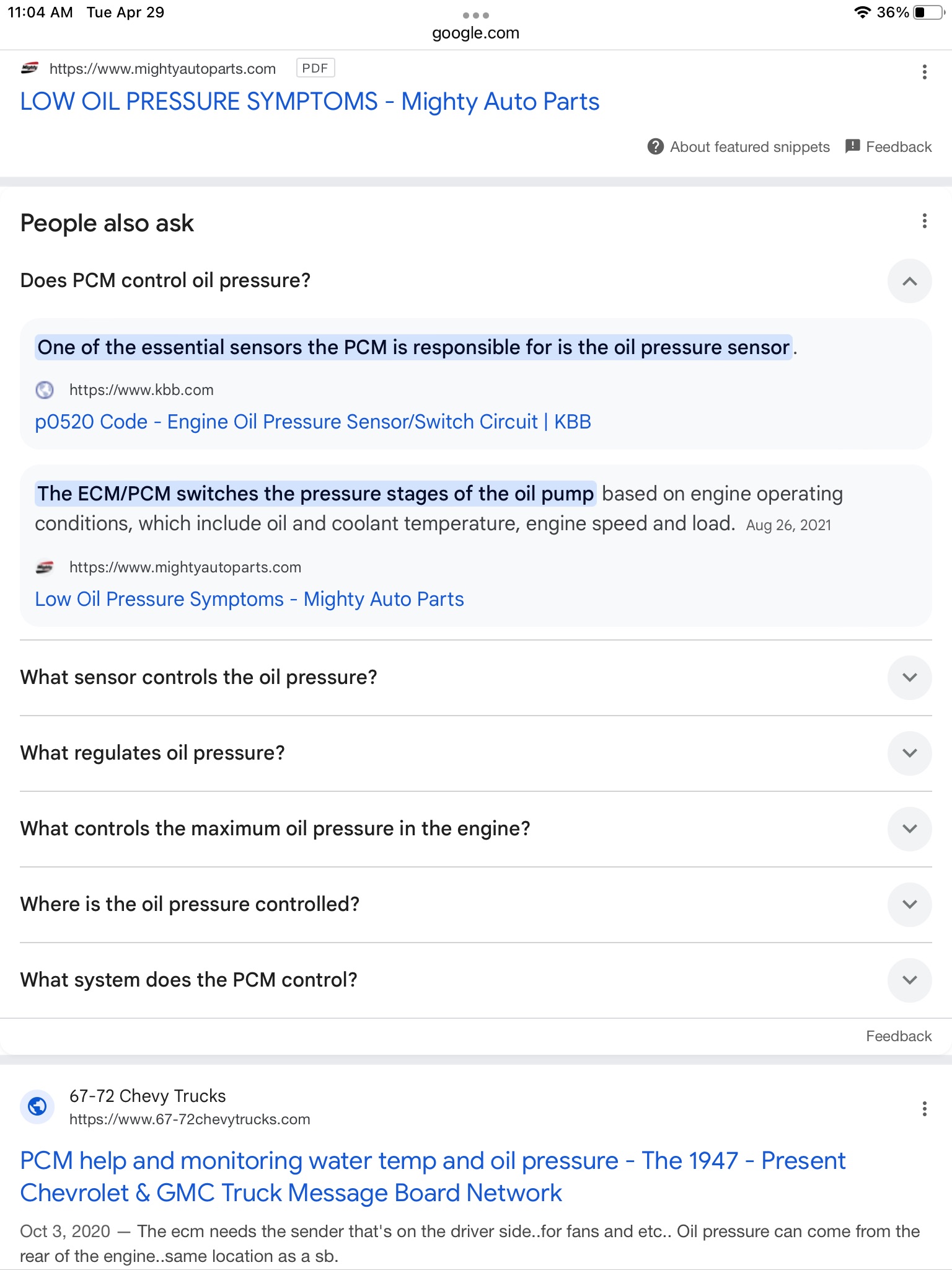Expand What system does the PCM control
Screen dimensions: 952x1270
click(x=909, y=980)
